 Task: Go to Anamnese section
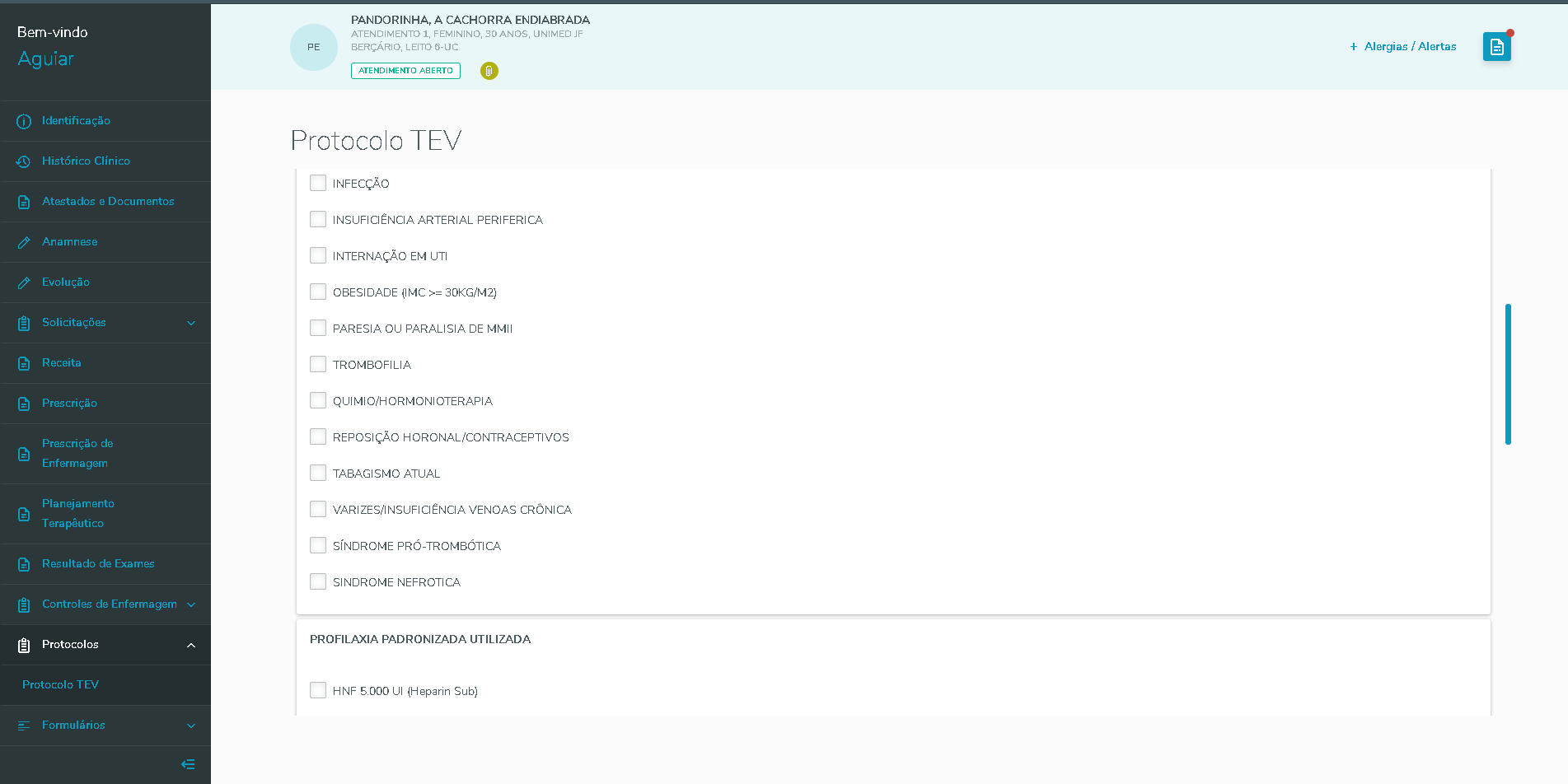(x=105, y=242)
